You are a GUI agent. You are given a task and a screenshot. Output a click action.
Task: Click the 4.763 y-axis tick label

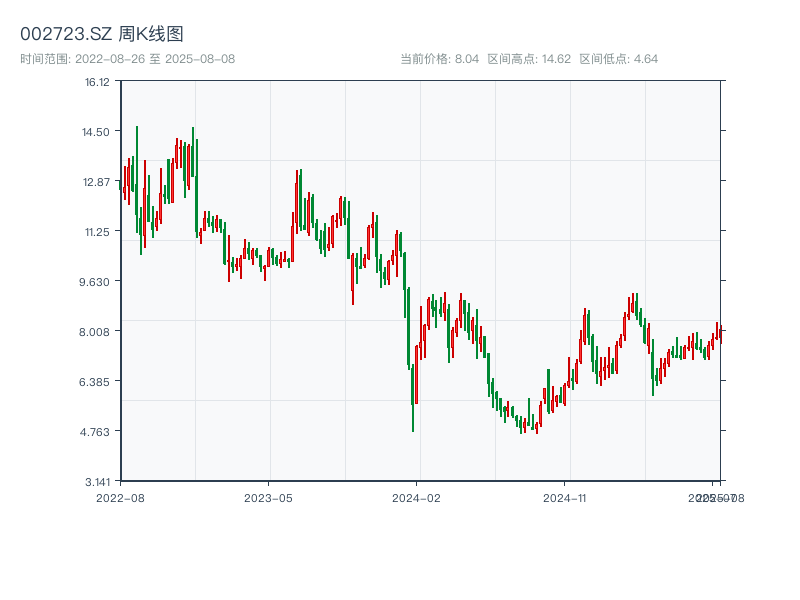pyautogui.click(x=97, y=432)
